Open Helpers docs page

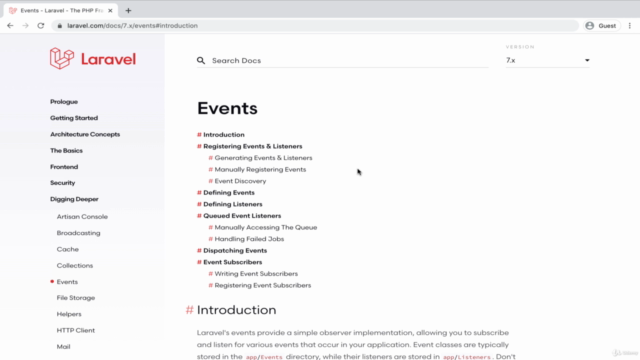click(x=69, y=314)
